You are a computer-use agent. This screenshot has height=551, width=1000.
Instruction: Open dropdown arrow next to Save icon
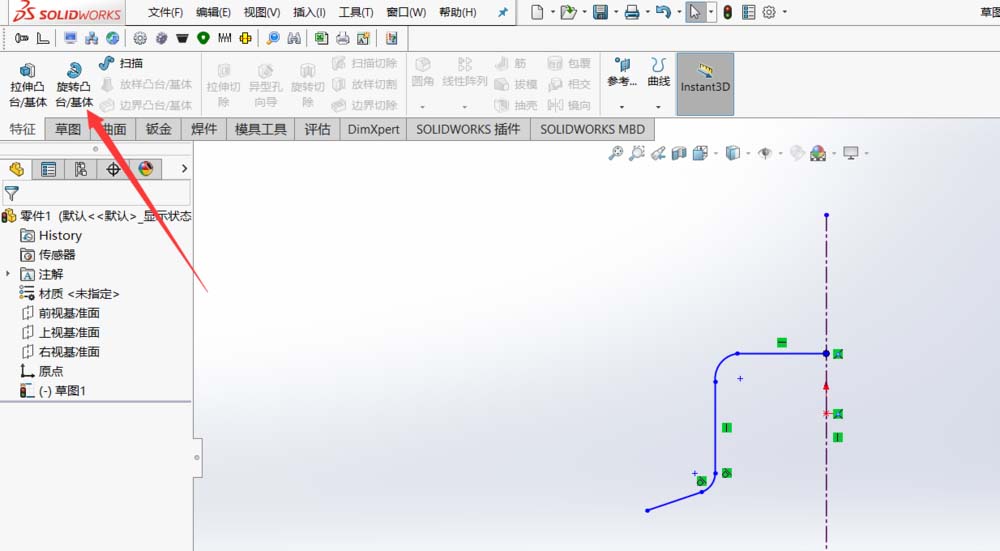pyautogui.click(x=615, y=12)
